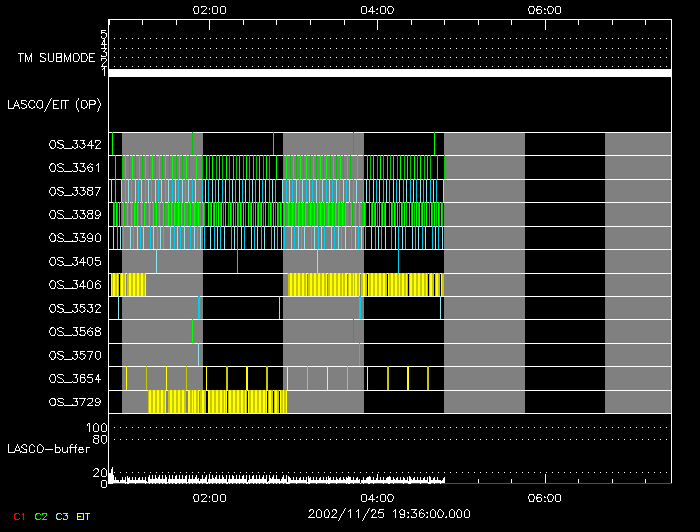Click the yellow block in OS_3729 row

tap(217, 401)
